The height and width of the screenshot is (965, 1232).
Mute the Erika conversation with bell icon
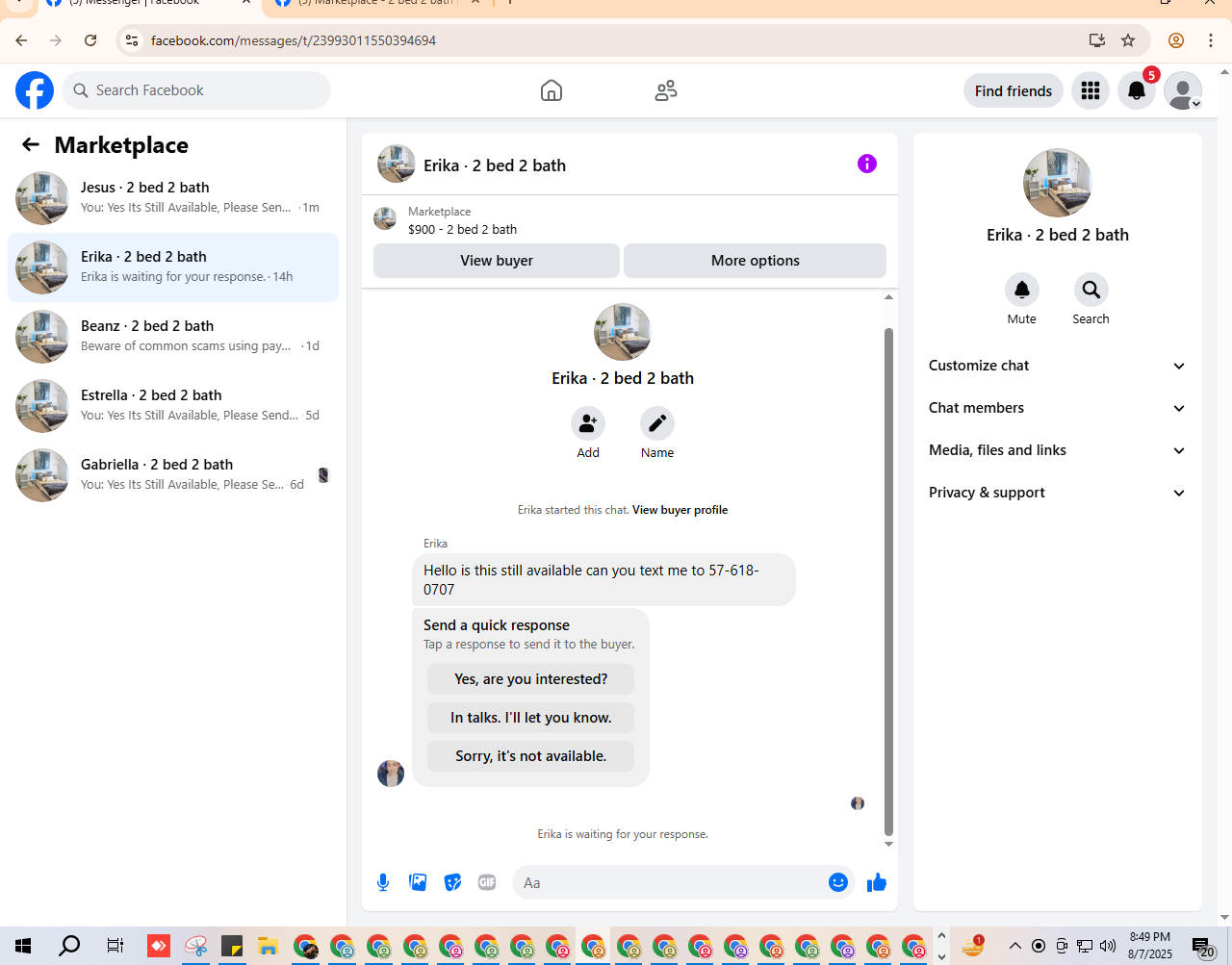point(1022,290)
